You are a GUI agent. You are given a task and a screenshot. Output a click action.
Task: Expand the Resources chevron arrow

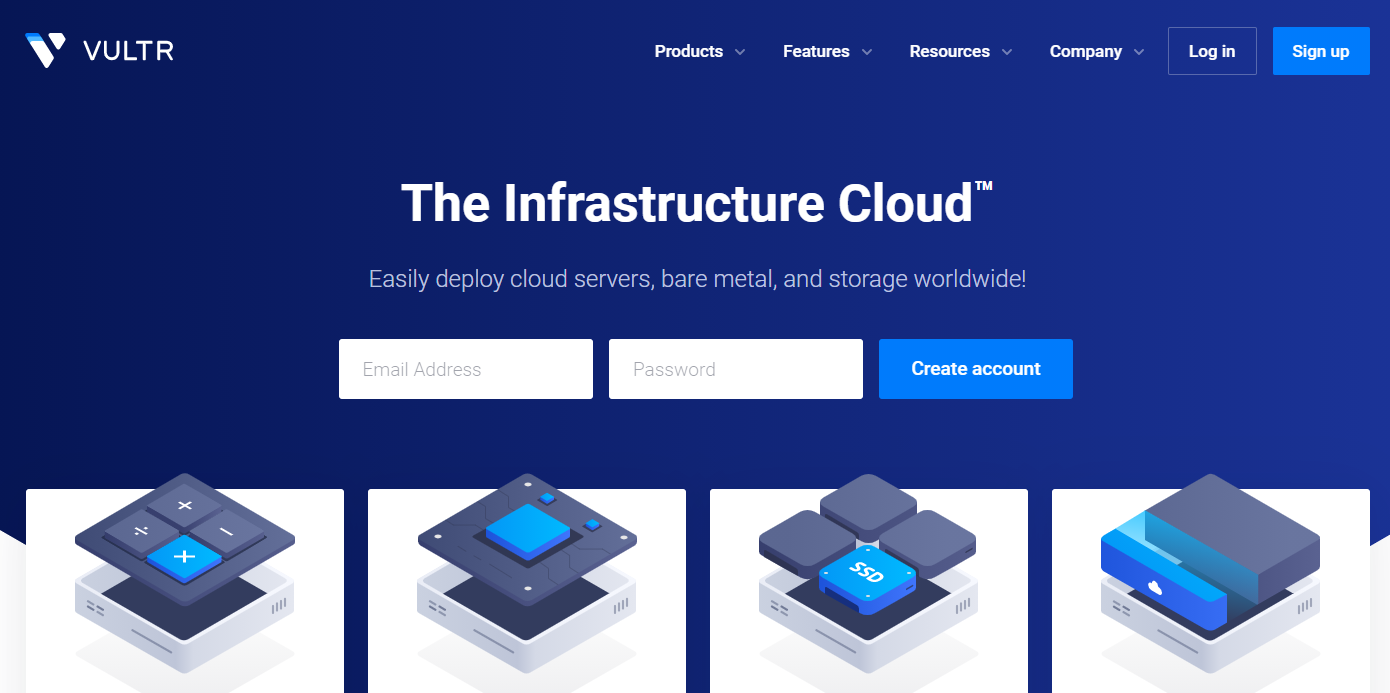[1007, 52]
